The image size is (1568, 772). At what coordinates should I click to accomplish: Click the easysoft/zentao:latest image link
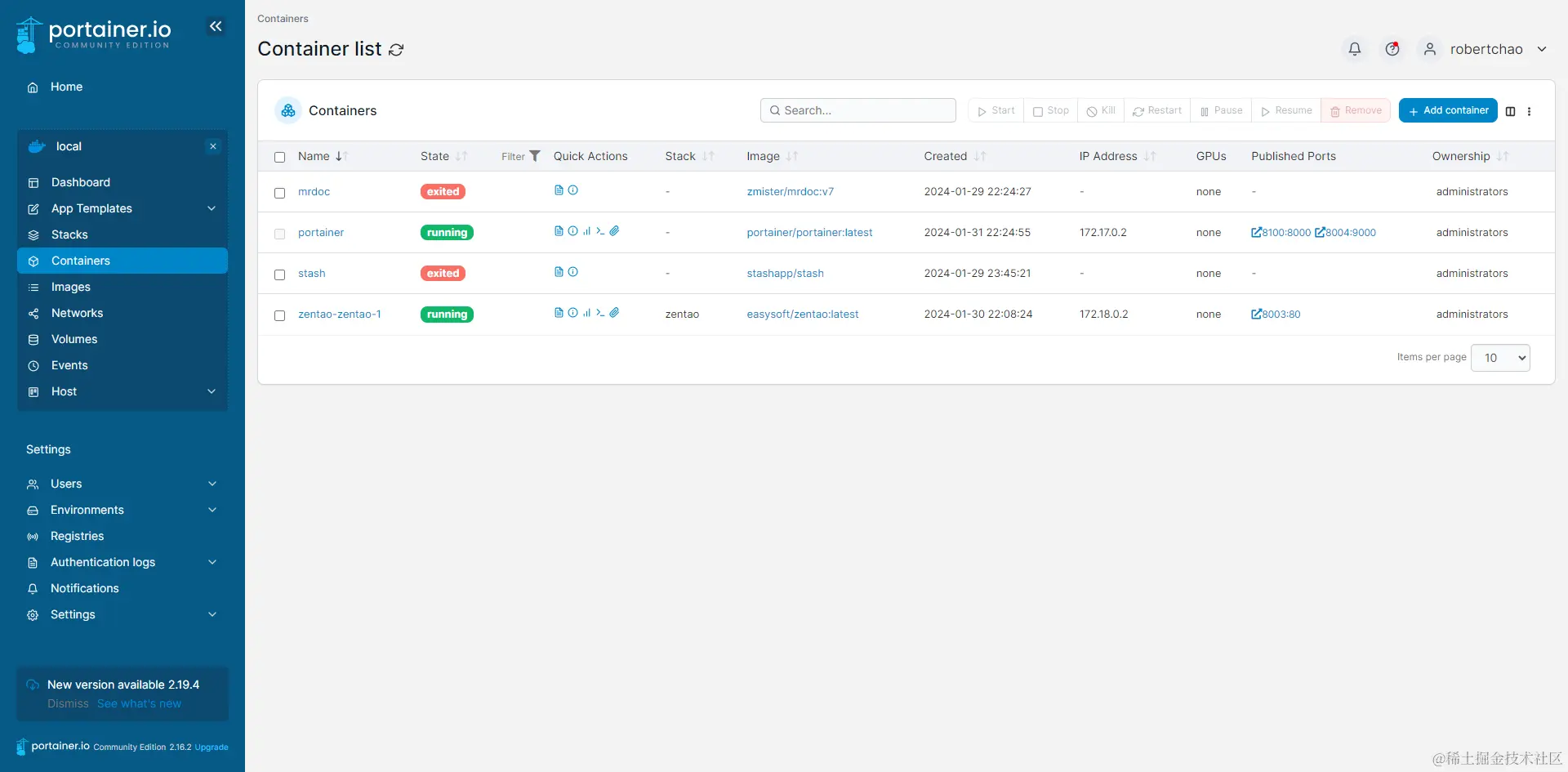[802, 314]
